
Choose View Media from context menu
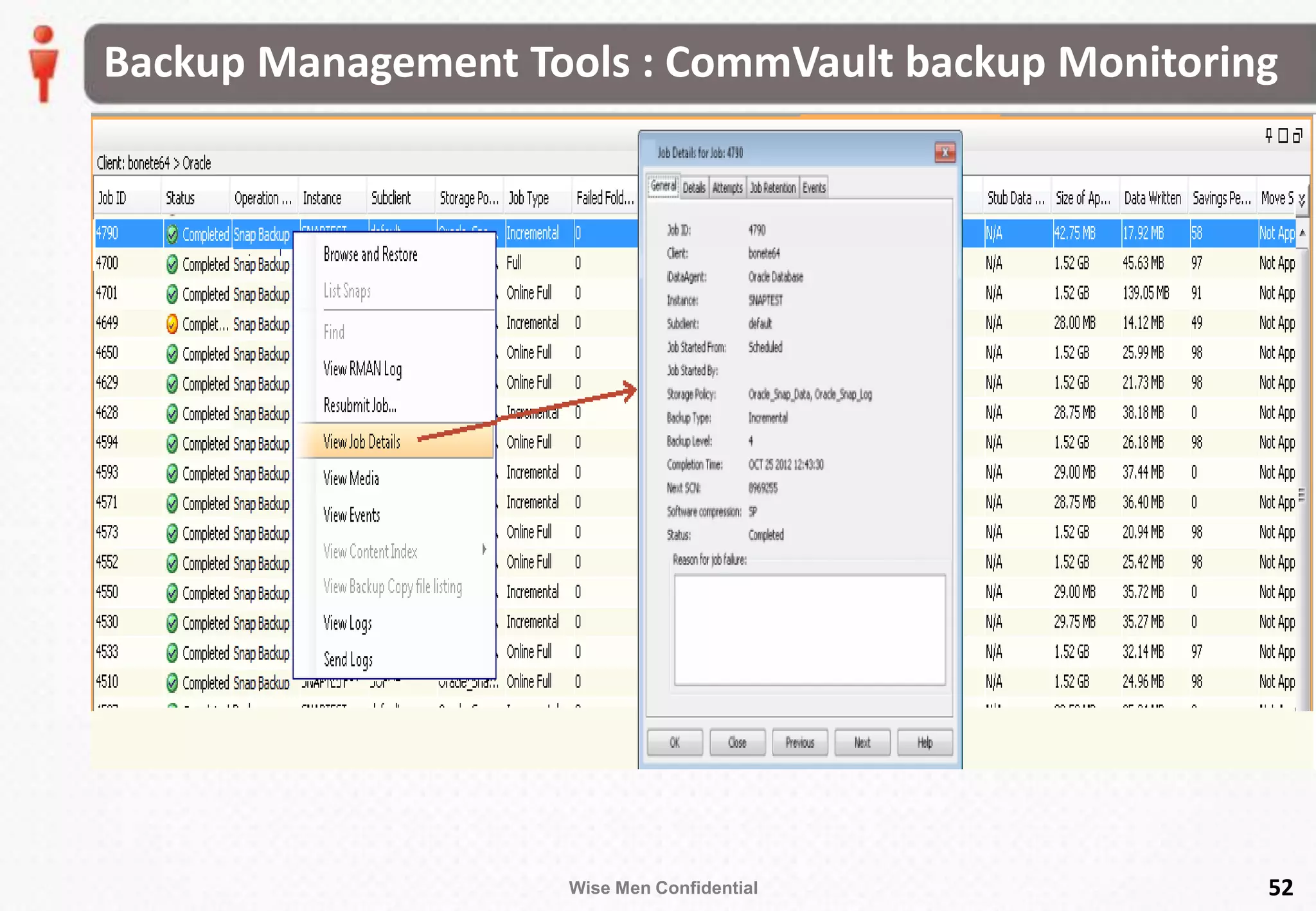[x=351, y=479]
